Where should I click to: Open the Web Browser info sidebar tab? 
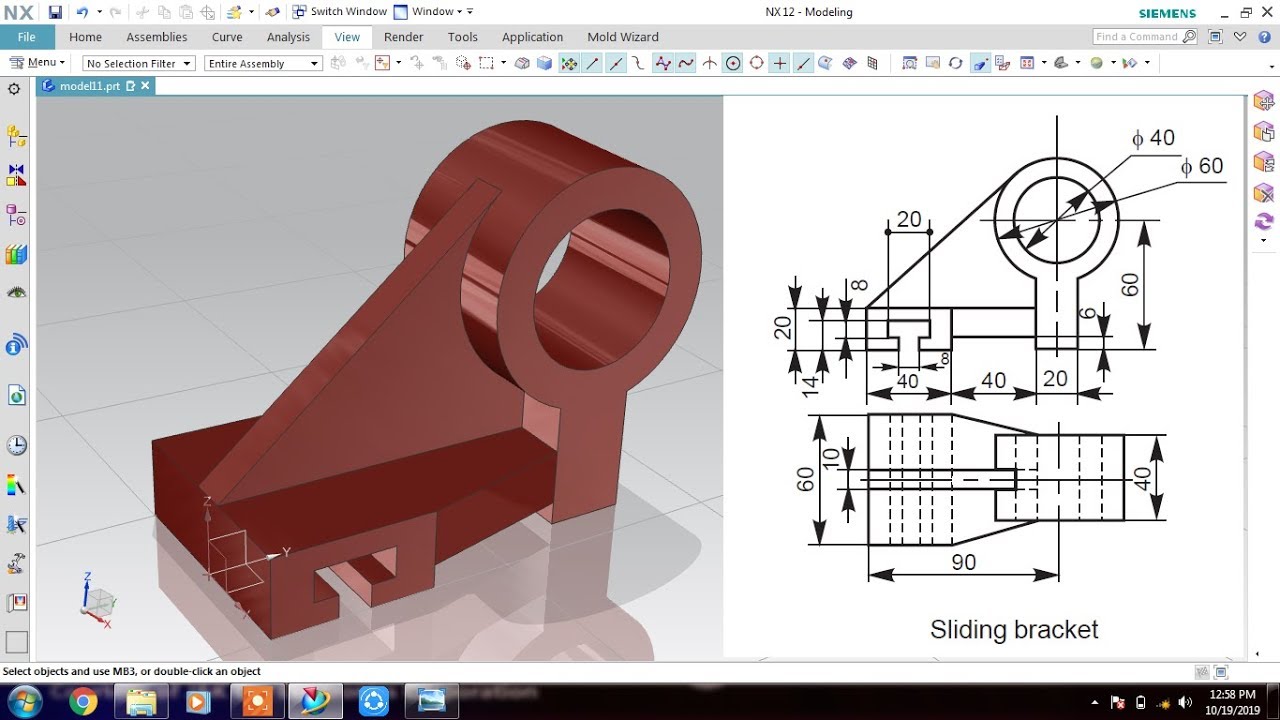[16, 346]
